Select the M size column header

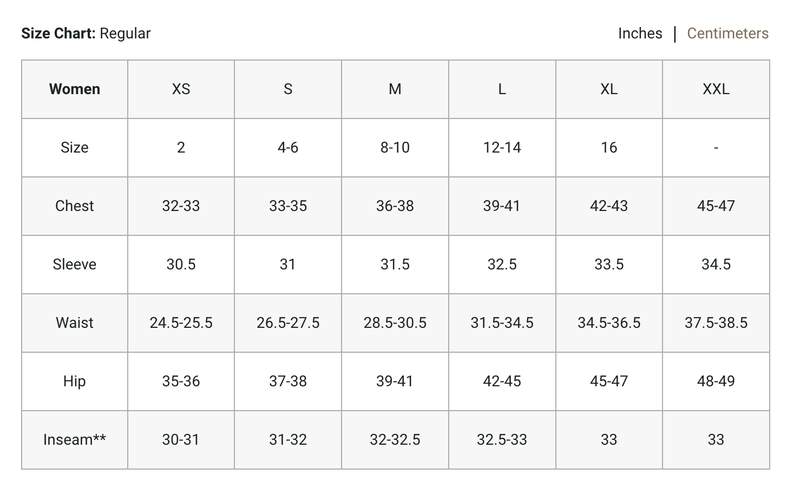pos(395,89)
